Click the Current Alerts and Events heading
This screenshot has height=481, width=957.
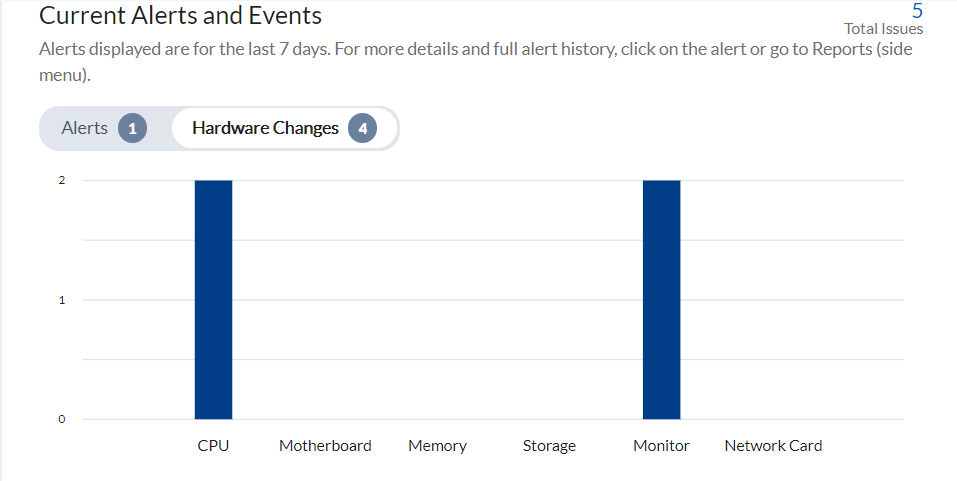[181, 15]
